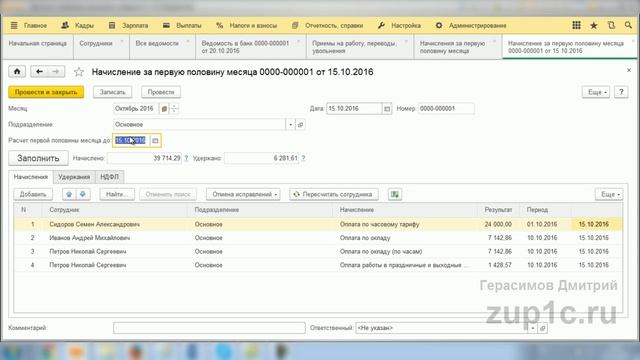Open the functions grid menu icon
This screenshot has height=360, width=640.
pyautogui.click(x=576, y=25)
